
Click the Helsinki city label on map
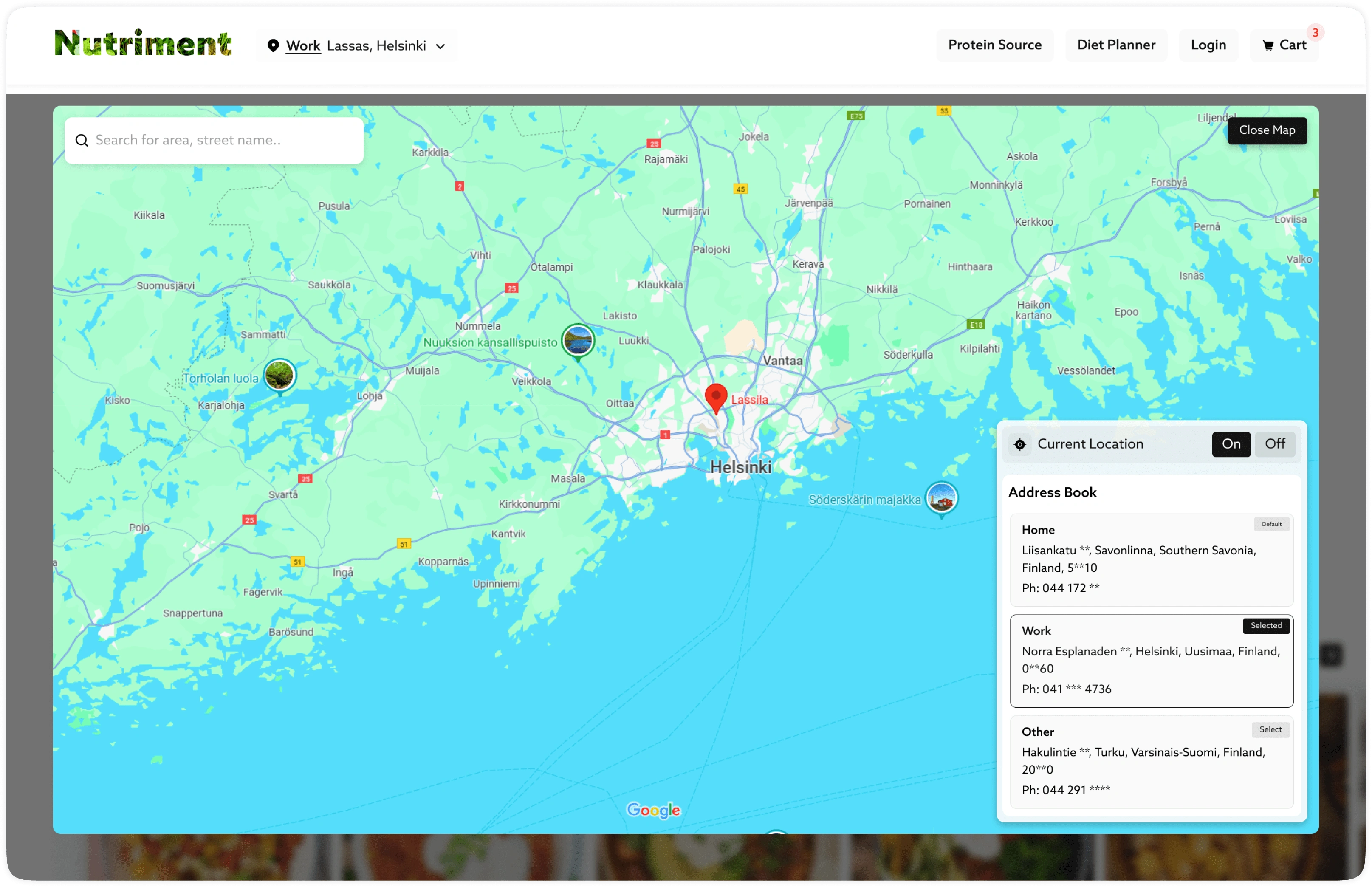[x=740, y=467]
